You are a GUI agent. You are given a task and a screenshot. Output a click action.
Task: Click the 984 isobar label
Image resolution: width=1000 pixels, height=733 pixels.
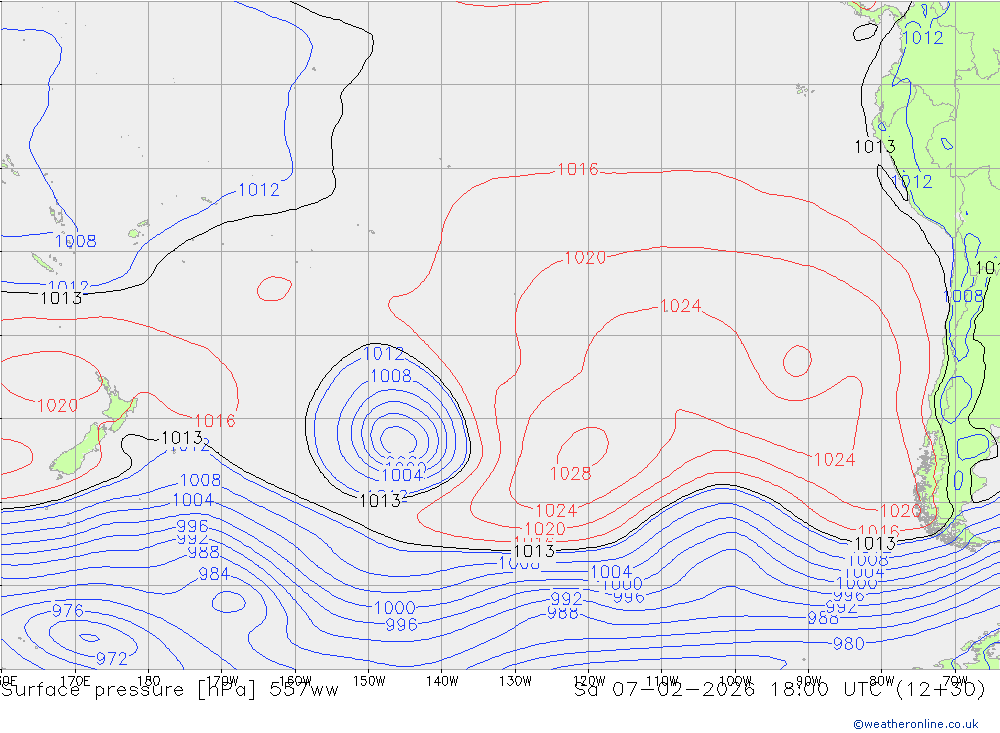pyautogui.click(x=214, y=574)
